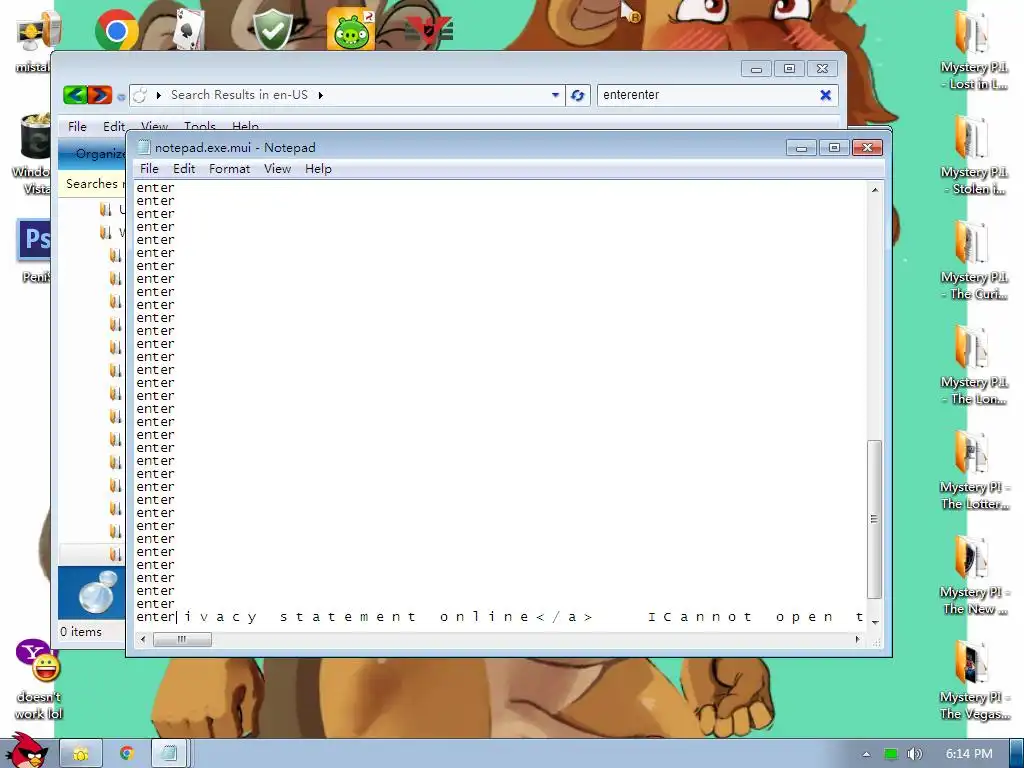This screenshot has width=1024, height=768.
Task: Click Explorer back arrow button
Action: 75,95
